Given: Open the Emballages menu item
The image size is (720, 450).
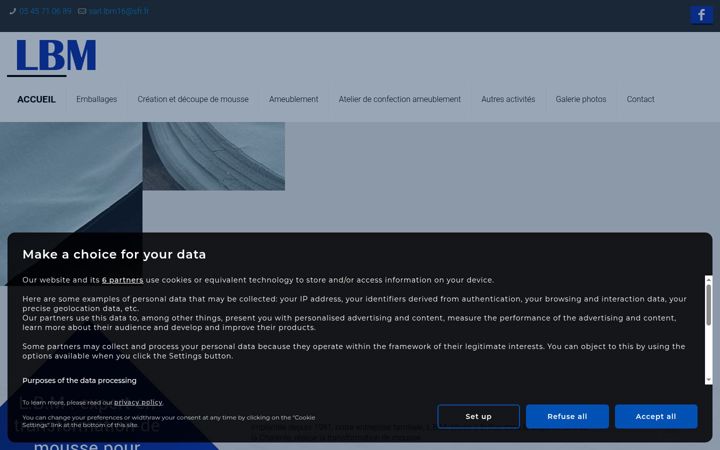Looking at the screenshot, I should (x=96, y=99).
